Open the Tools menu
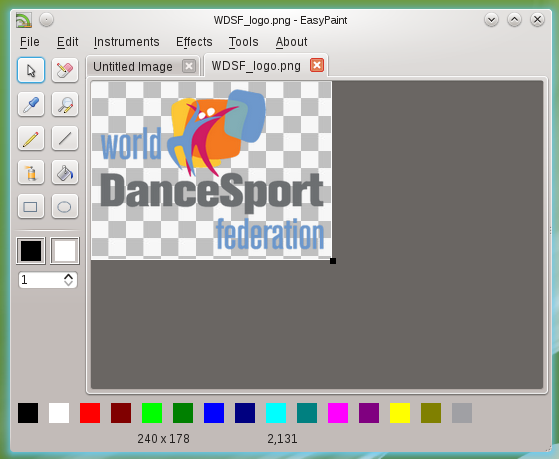 243,42
